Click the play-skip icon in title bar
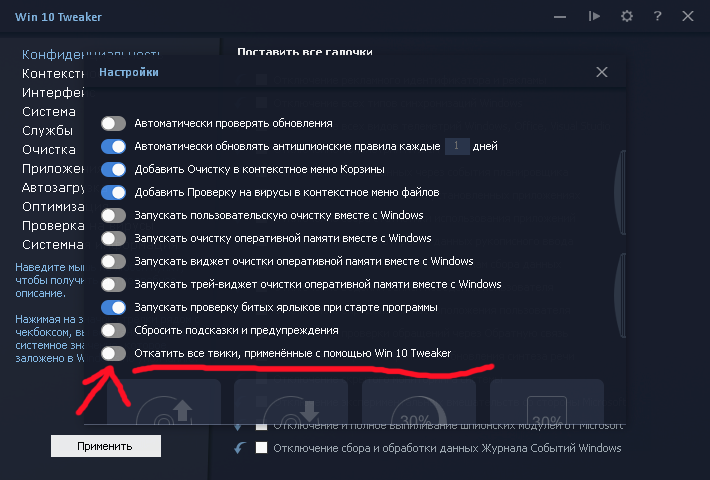Viewport: 710px width, 480px height. pyautogui.click(x=594, y=17)
